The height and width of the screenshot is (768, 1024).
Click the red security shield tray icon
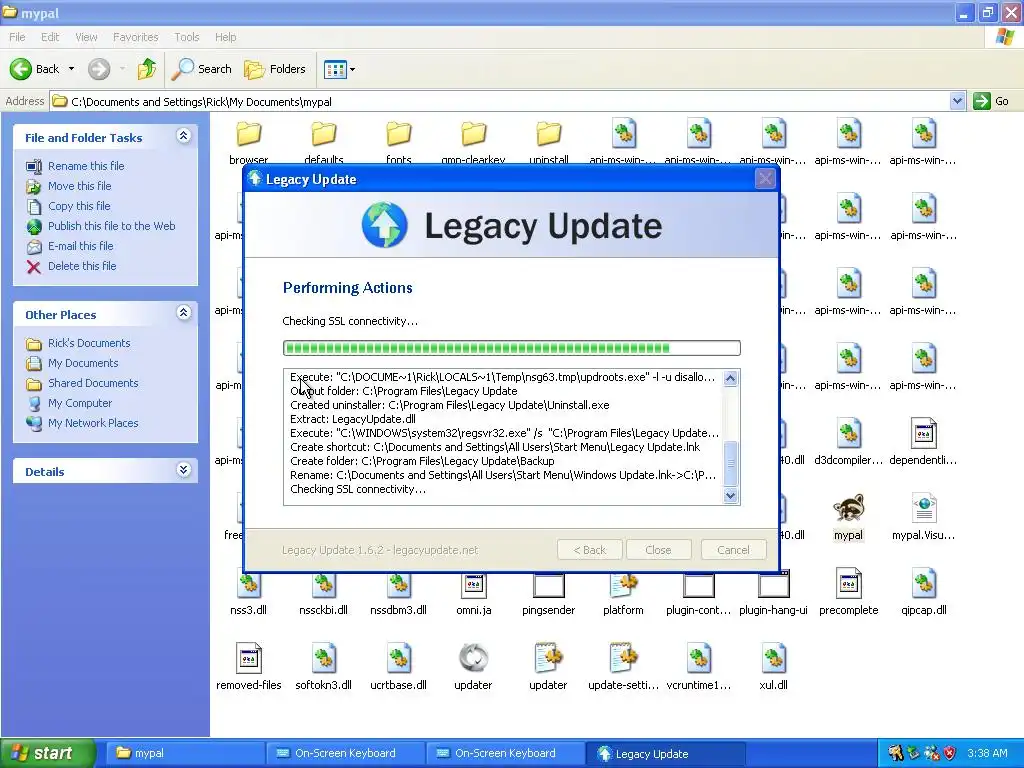tap(950, 753)
